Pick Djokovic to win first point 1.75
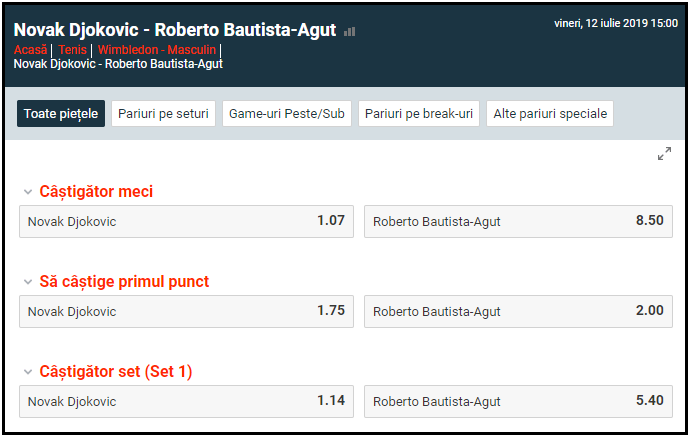The height and width of the screenshot is (436, 688). pos(186,311)
